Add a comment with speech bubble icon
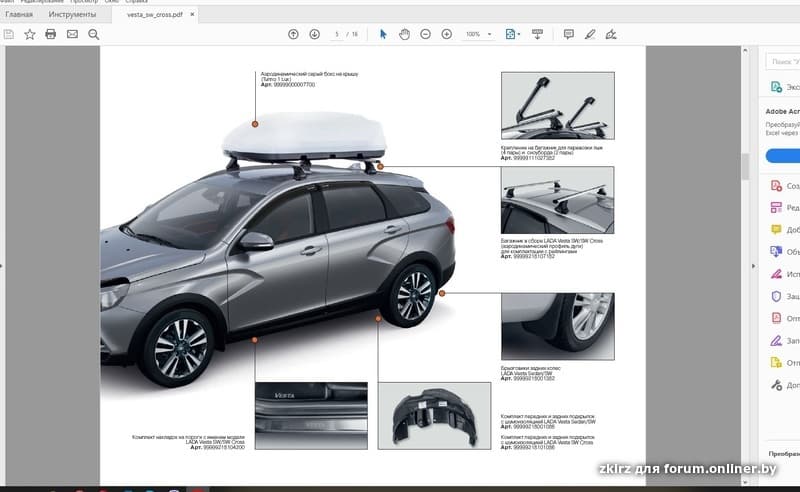This screenshot has height=492, width=800. pyautogui.click(x=568, y=34)
